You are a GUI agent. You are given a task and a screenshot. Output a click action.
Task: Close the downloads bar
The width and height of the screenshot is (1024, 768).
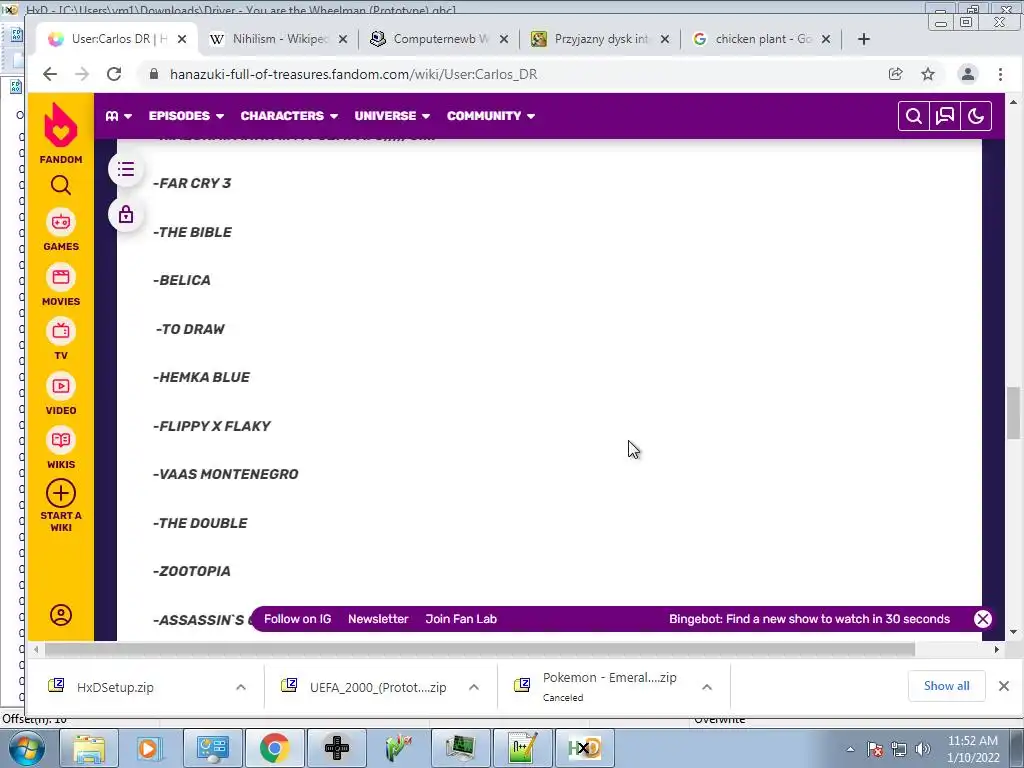[x=1004, y=686]
